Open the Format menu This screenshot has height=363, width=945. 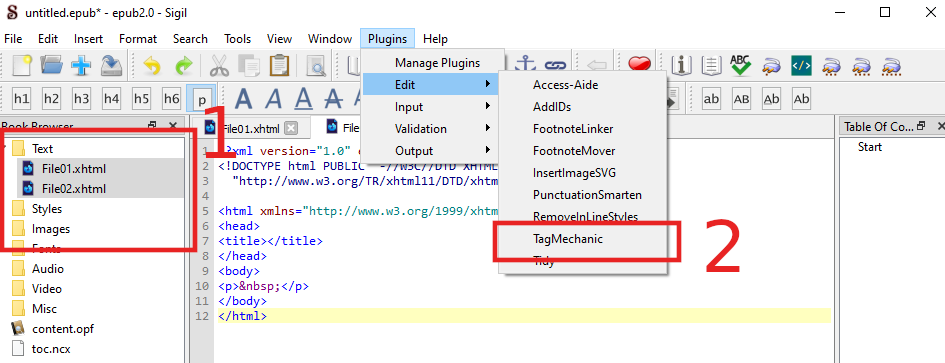[138, 39]
